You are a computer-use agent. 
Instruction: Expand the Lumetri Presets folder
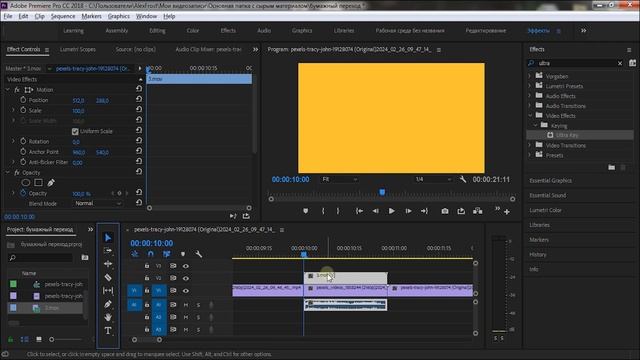click(530, 86)
